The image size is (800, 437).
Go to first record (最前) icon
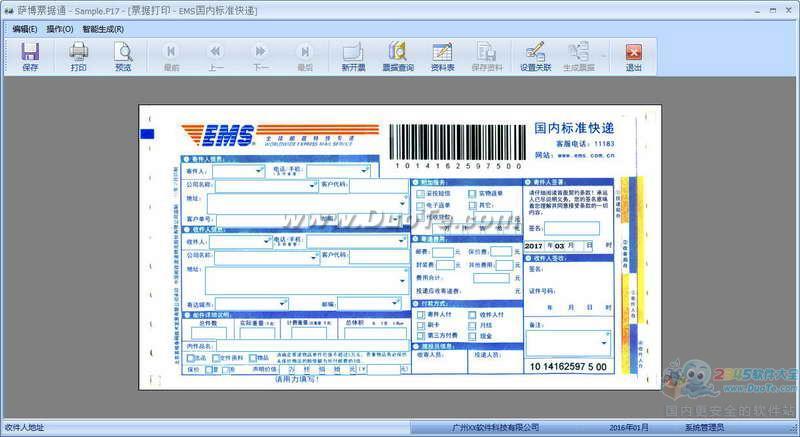point(171,53)
